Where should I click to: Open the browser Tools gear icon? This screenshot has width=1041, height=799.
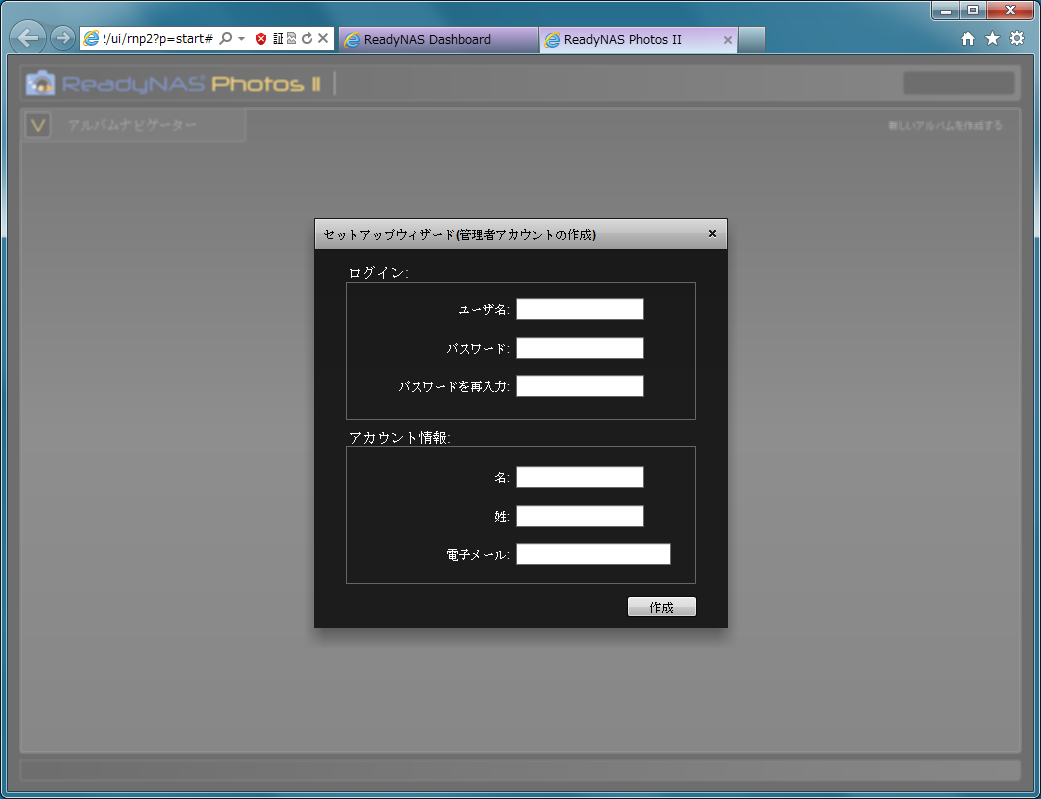[x=1017, y=39]
